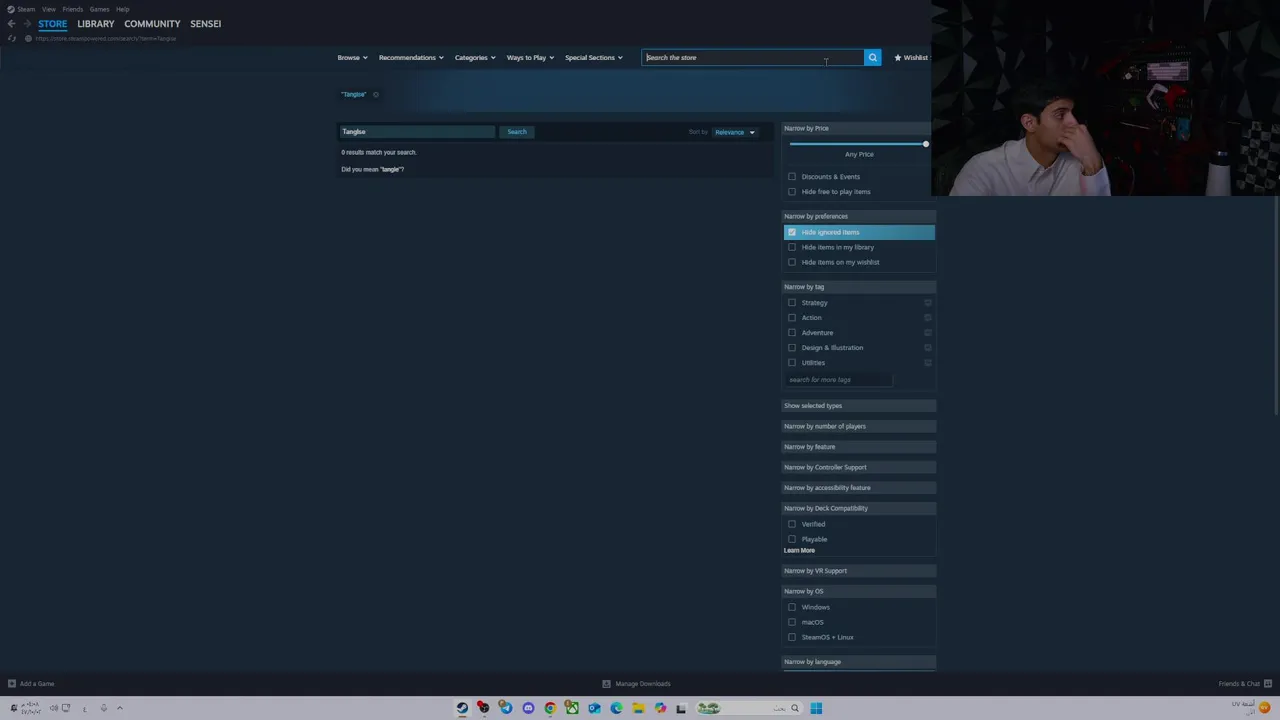Expand Narrow by Controller Support
Image resolution: width=1280 pixels, height=720 pixels.
[859, 467]
